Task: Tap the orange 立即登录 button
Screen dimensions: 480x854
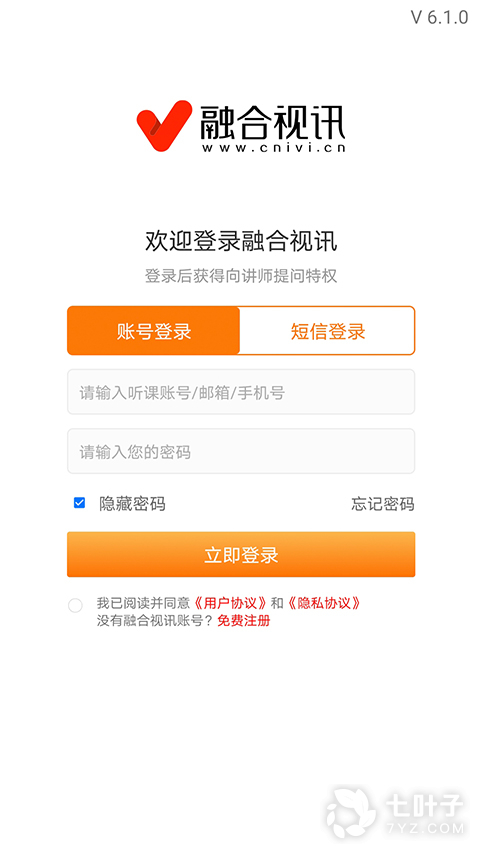Action: (241, 554)
